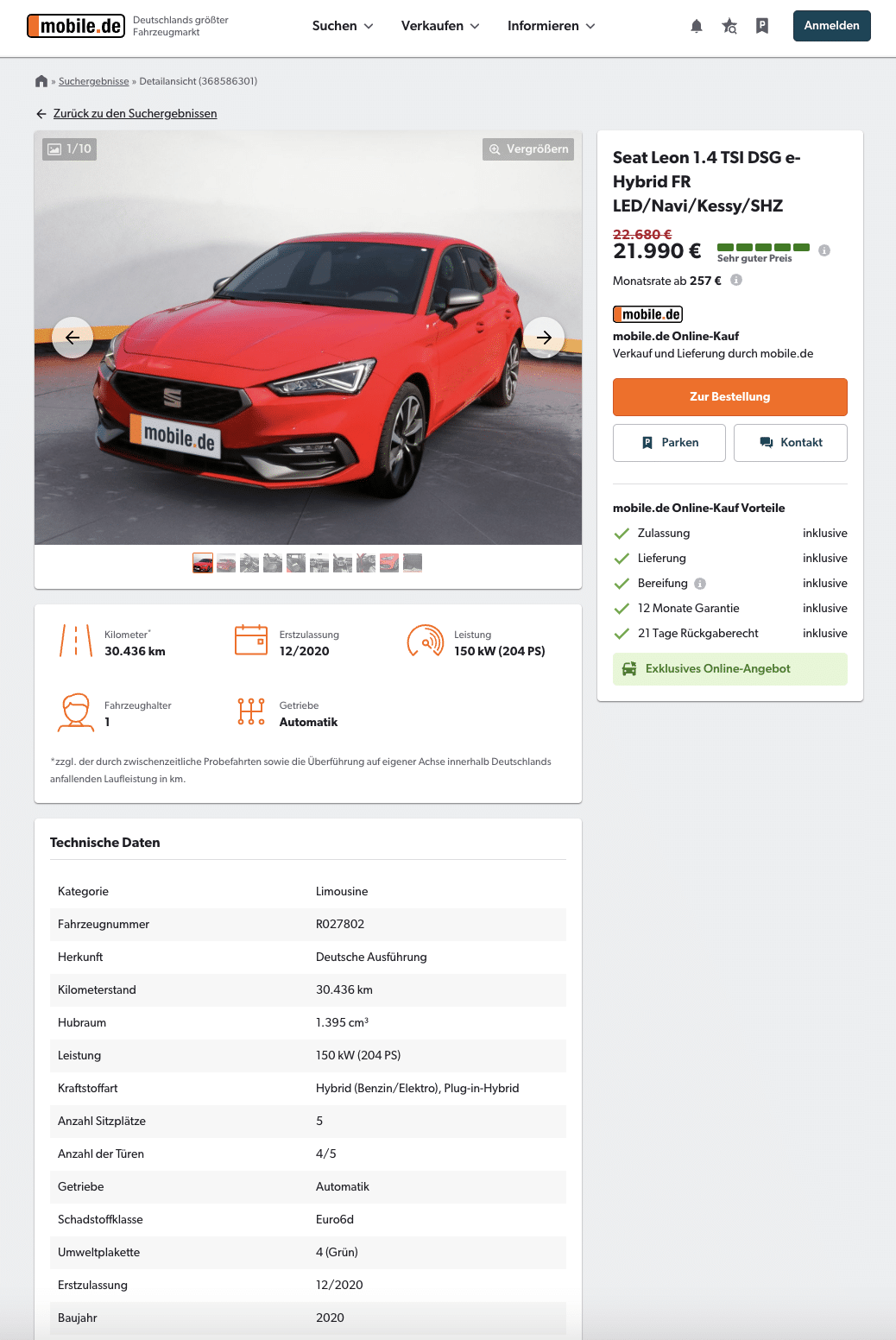
Task: Open notifications bell icon
Action: (697, 26)
